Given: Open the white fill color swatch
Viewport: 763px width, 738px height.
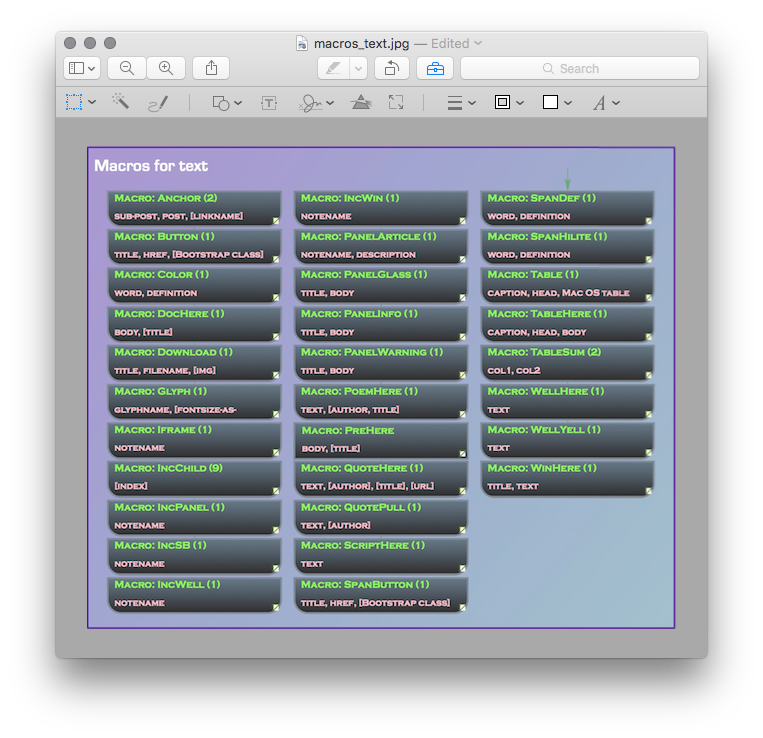Looking at the screenshot, I should (557, 102).
